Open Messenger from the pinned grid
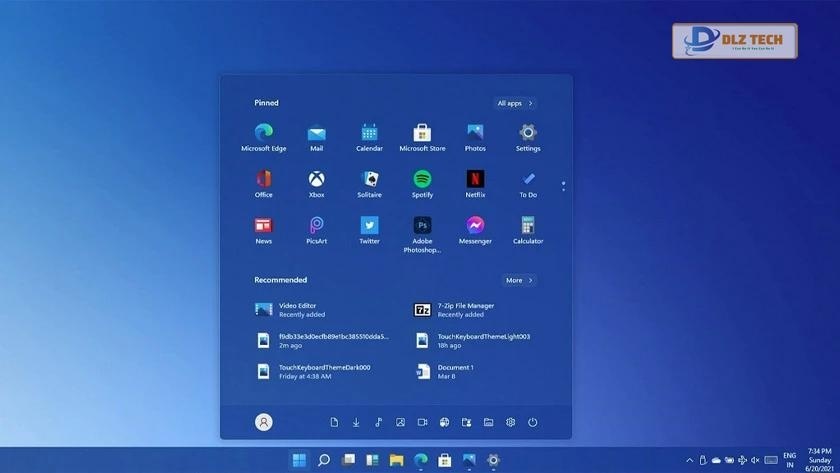 click(x=475, y=226)
